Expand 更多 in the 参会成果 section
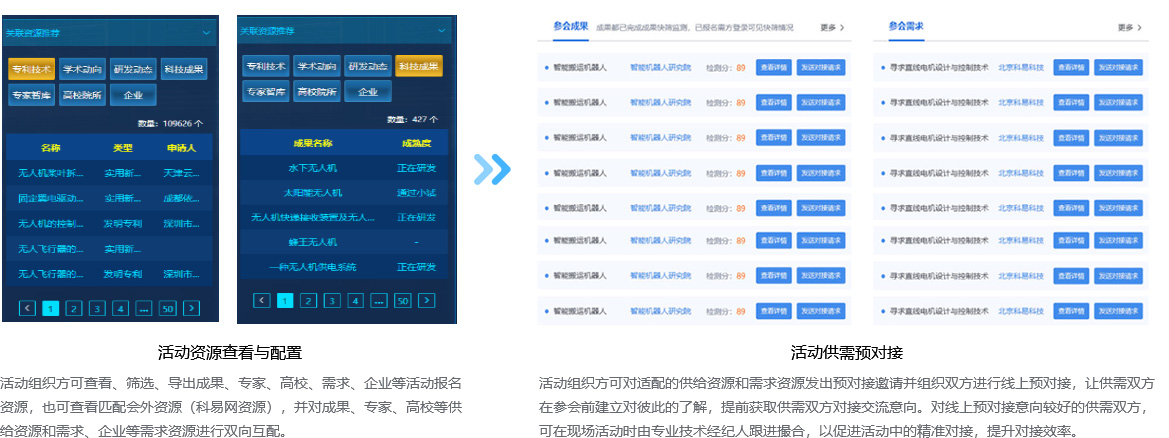This screenshot has height=438, width=1169. [x=832, y=28]
